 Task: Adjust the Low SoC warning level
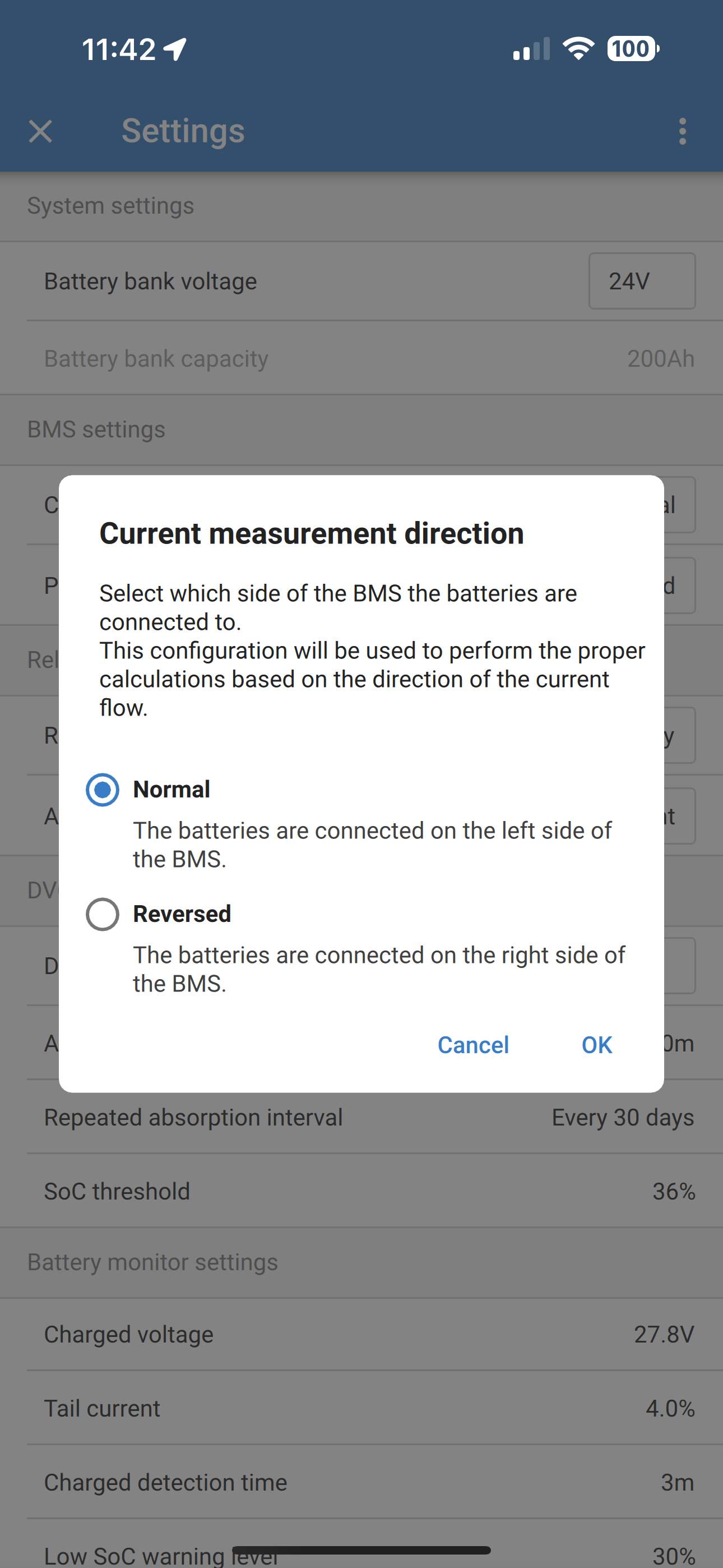pos(361,1552)
